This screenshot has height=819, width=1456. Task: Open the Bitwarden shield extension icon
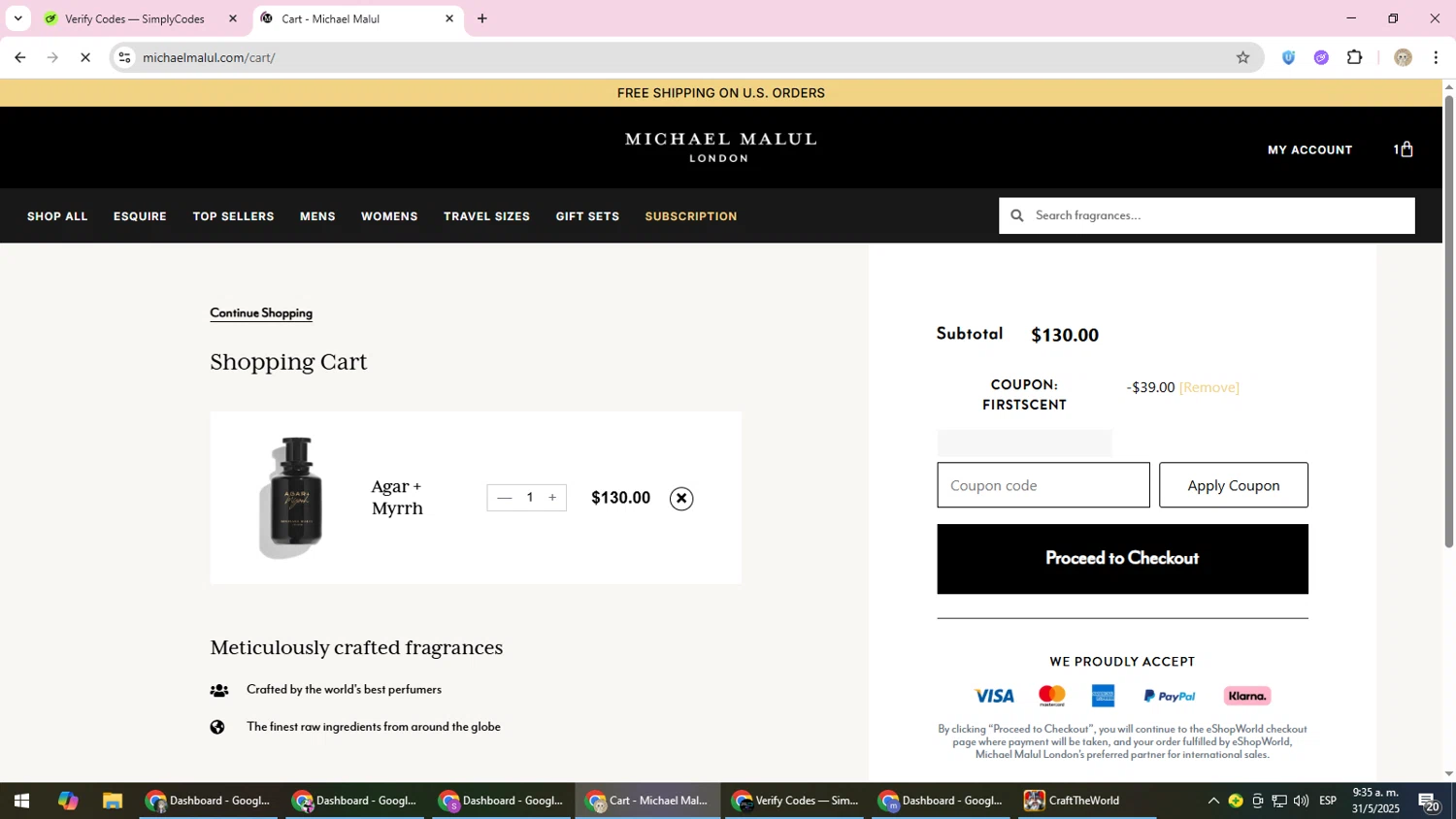pyautogui.click(x=1288, y=57)
